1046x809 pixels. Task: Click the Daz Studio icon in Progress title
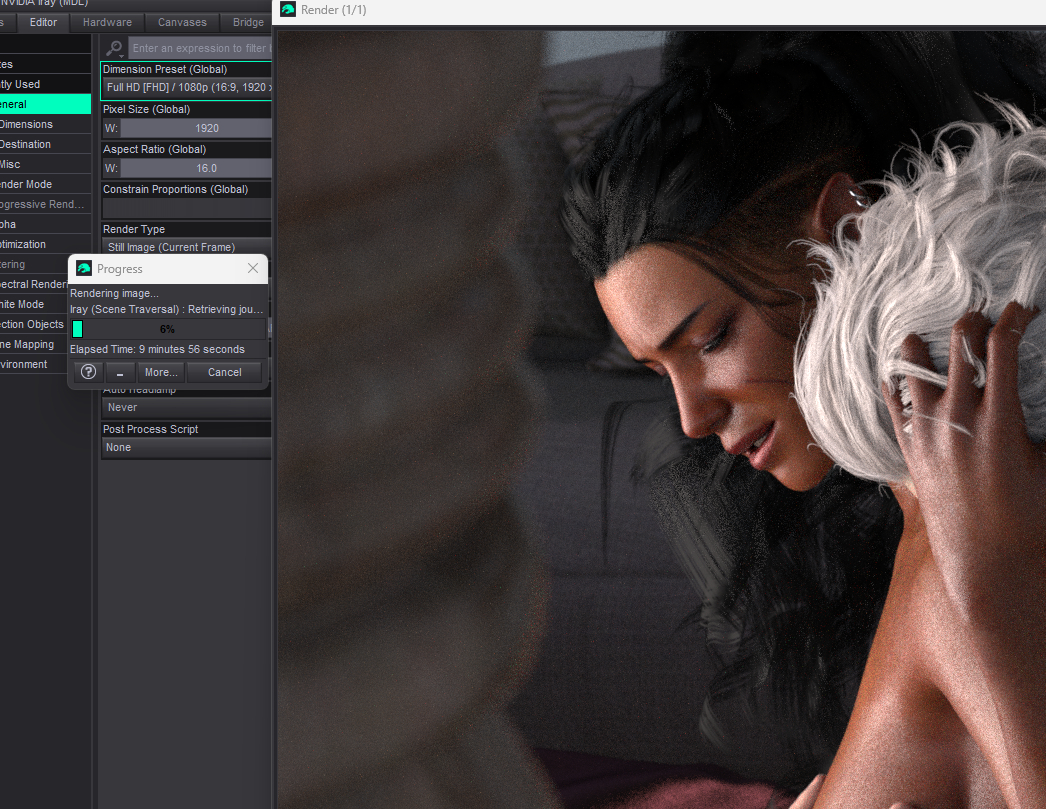click(x=84, y=268)
